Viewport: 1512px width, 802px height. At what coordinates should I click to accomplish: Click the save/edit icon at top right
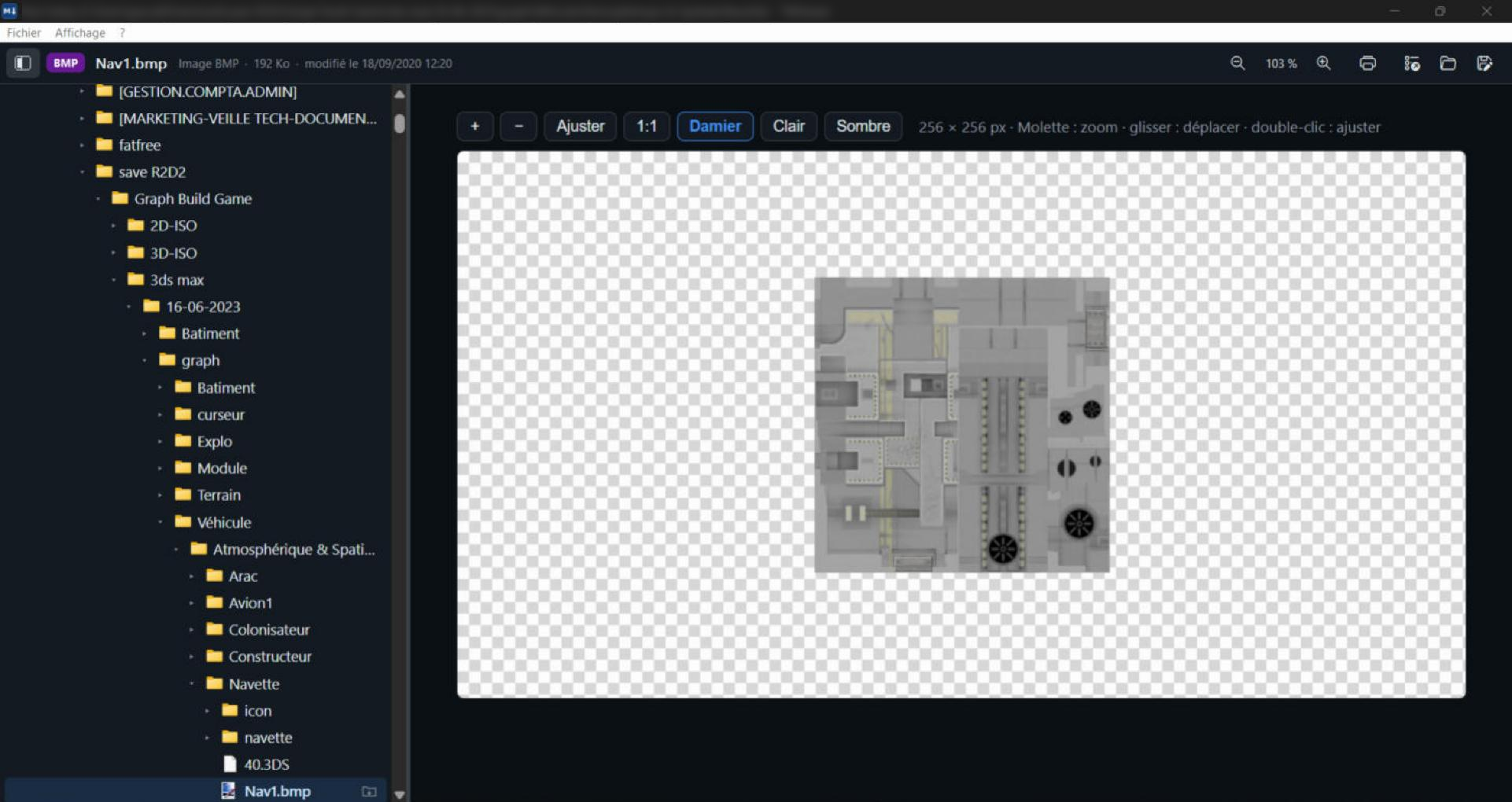click(1484, 63)
